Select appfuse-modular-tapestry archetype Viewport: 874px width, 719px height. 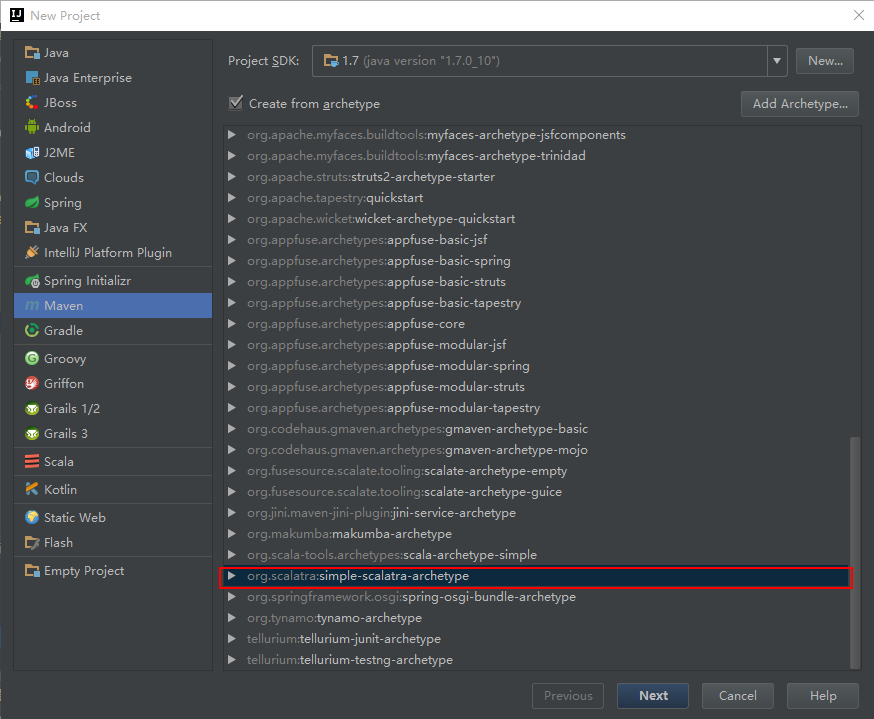click(537, 408)
